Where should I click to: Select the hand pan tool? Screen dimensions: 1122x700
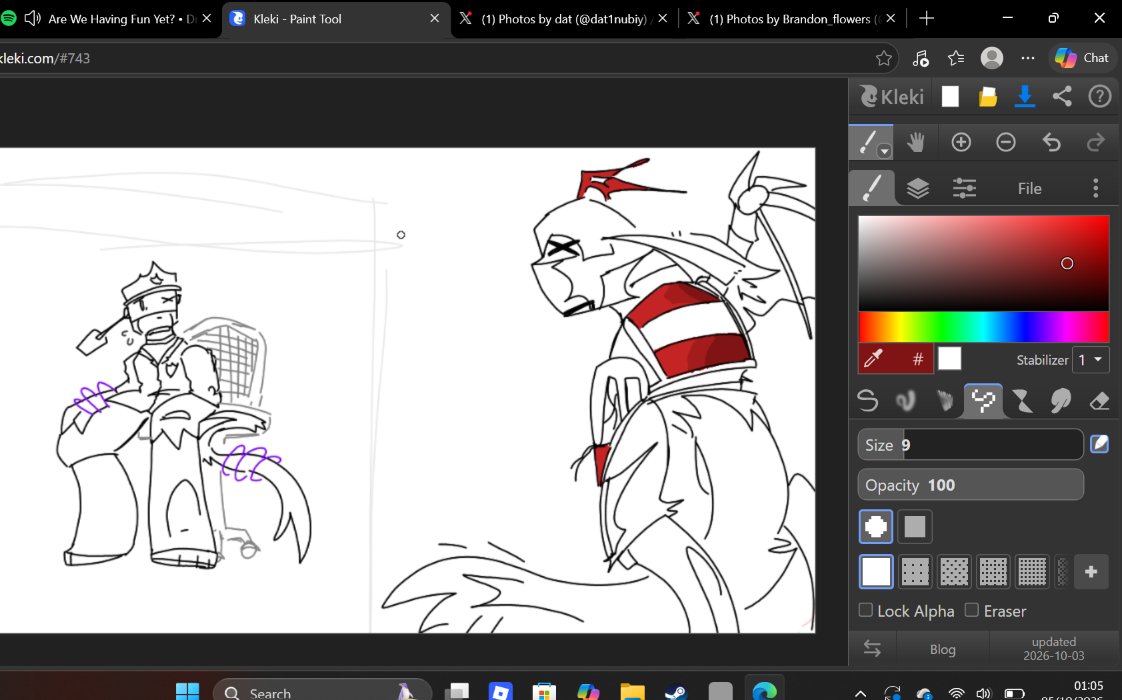pyautogui.click(x=915, y=142)
